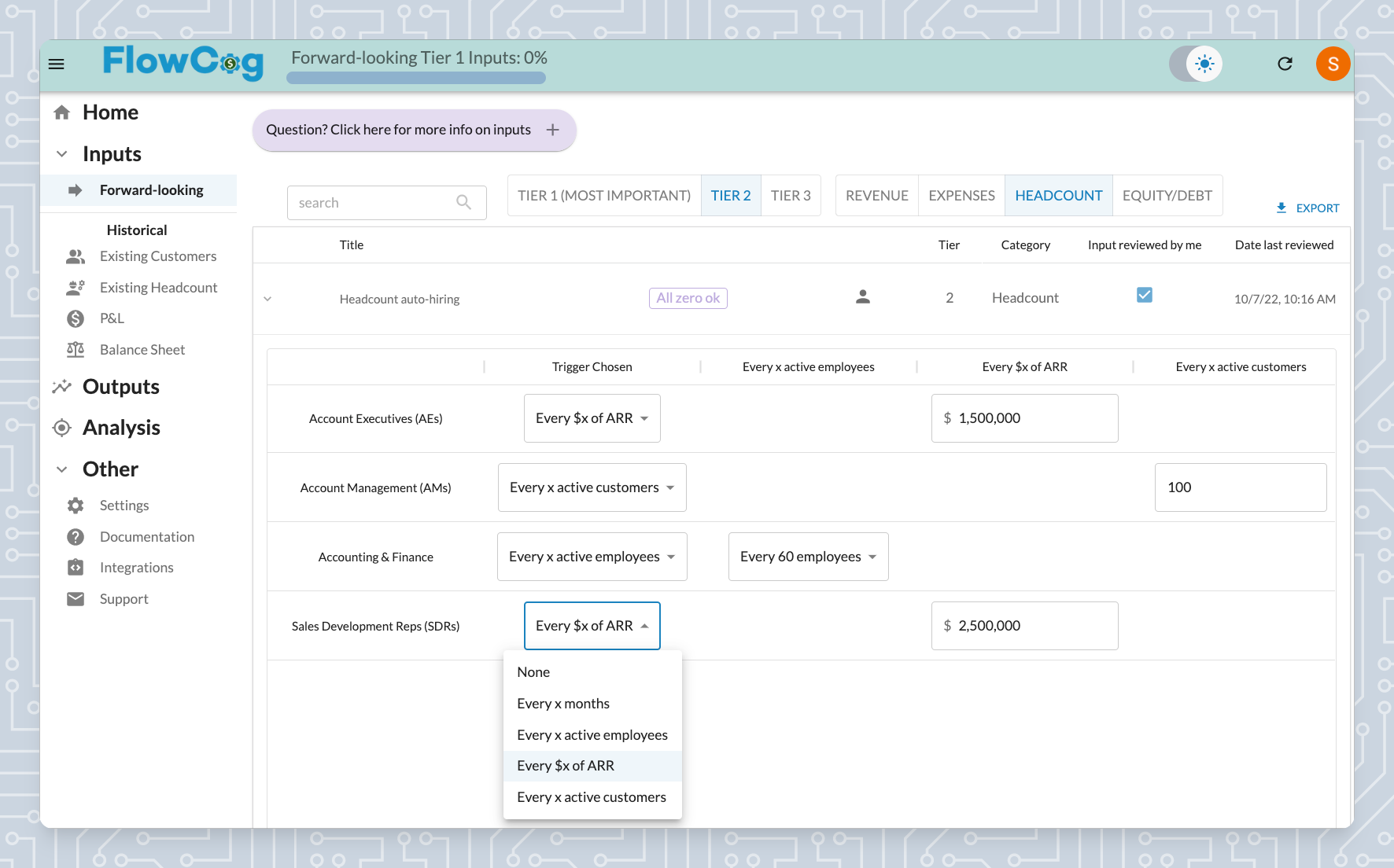Click the EXPORT button
1394x868 pixels.
(1307, 208)
